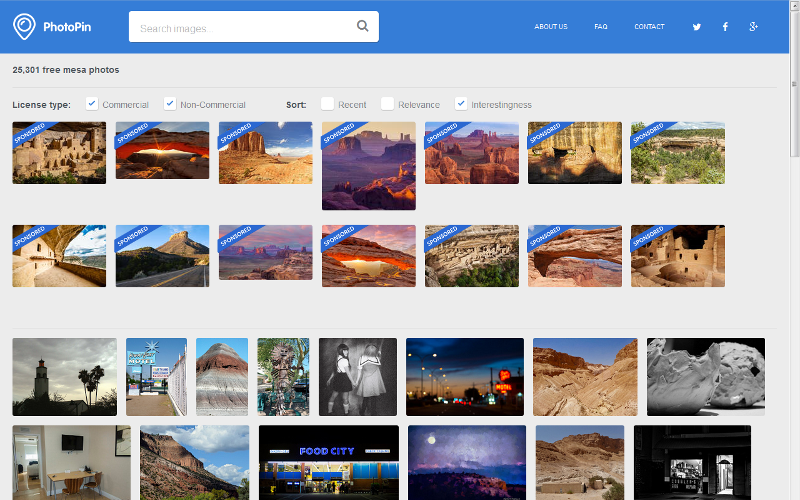Toggle the Interestingness sort checkbox
The height and width of the screenshot is (500, 800).
click(x=461, y=104)
